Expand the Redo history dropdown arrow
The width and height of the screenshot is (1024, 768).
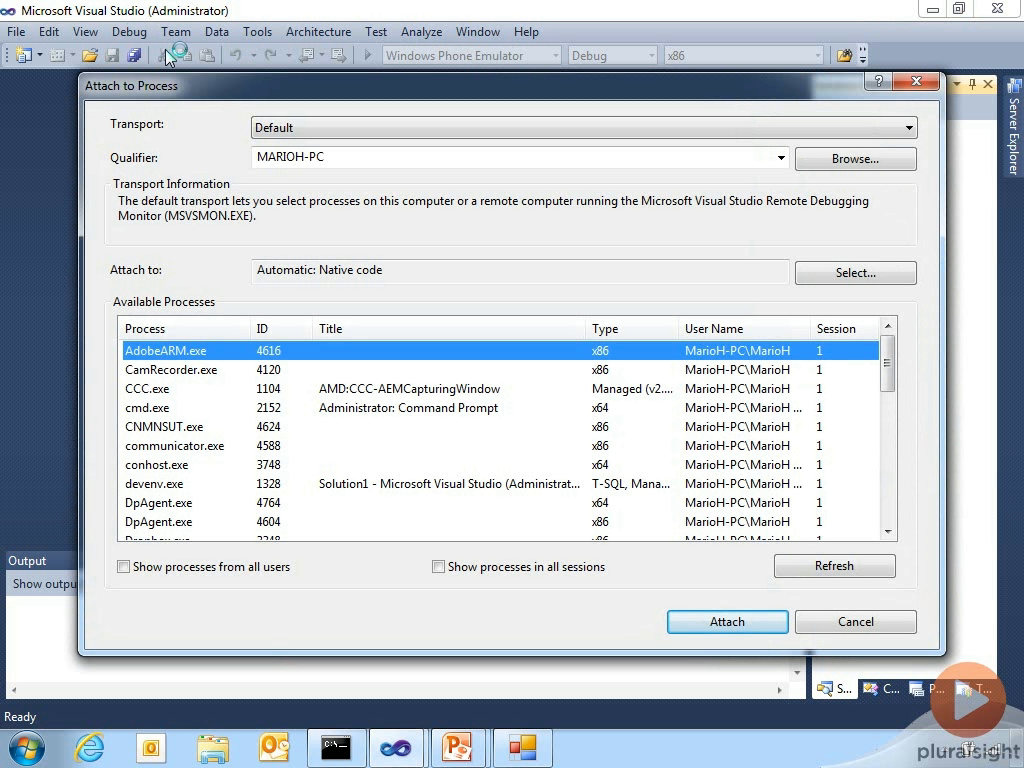tap(288, 56)
